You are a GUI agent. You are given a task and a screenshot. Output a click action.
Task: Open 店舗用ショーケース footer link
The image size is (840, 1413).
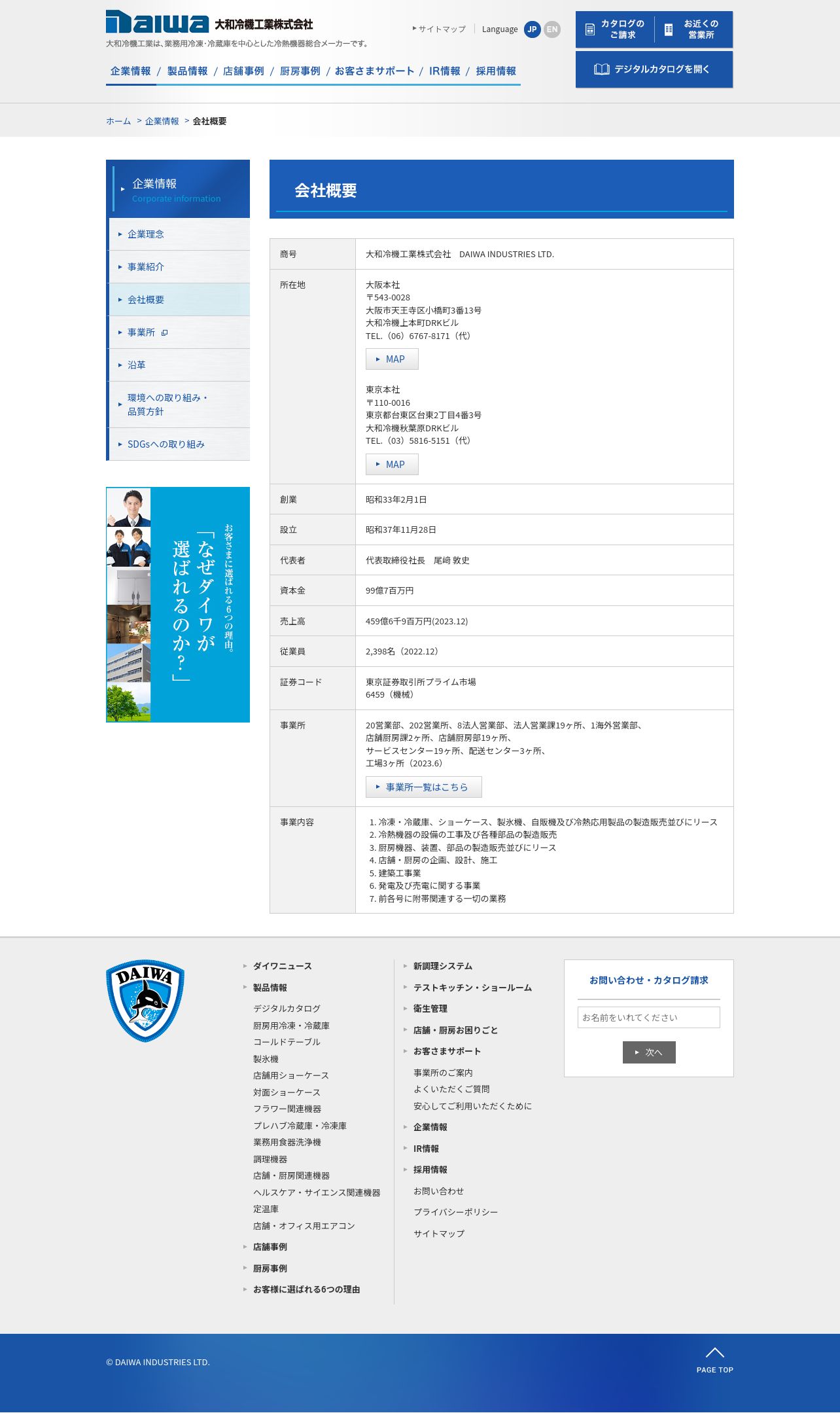291,1075
